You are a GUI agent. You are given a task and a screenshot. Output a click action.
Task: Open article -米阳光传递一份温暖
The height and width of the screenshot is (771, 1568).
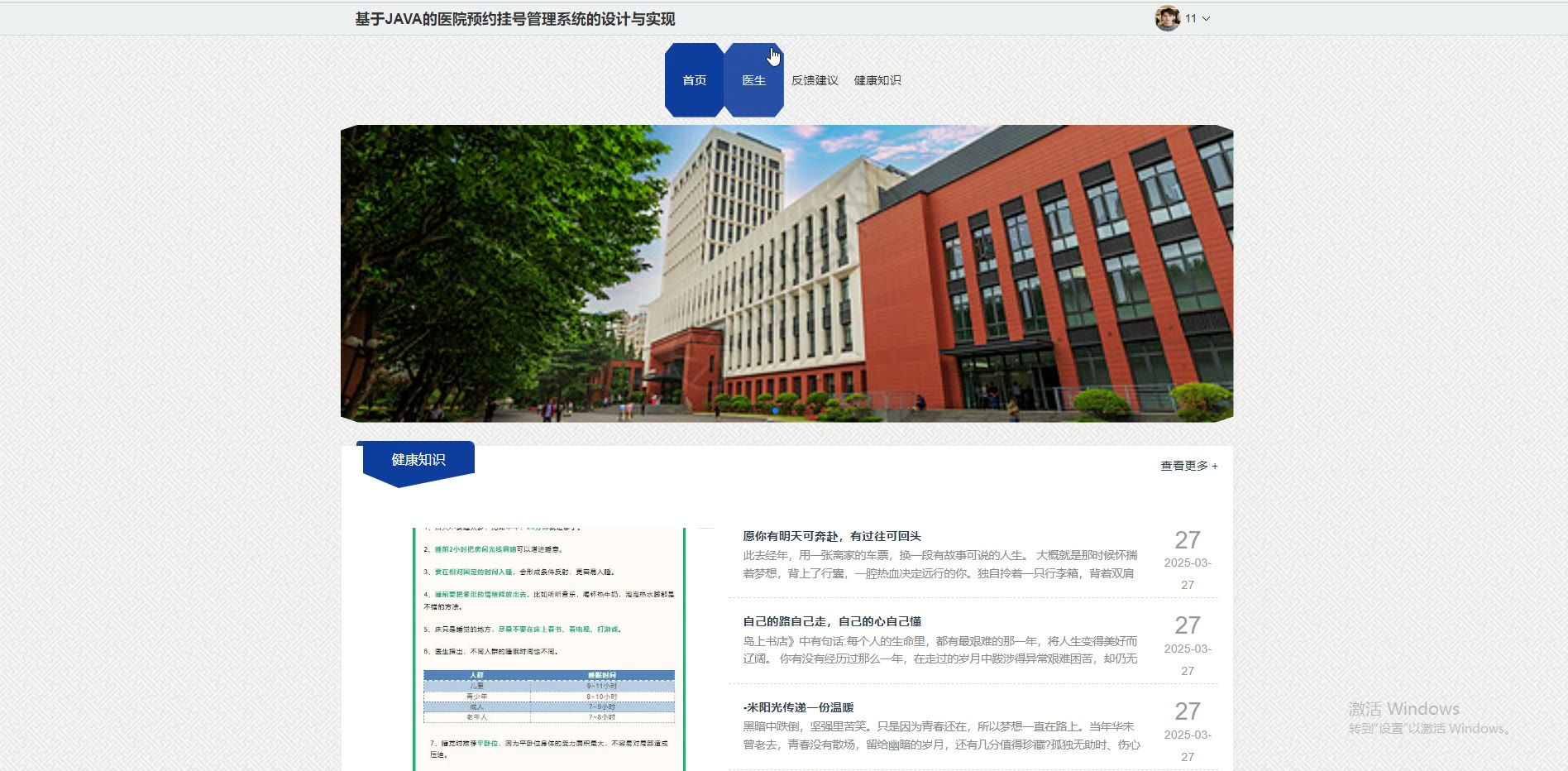798,707
